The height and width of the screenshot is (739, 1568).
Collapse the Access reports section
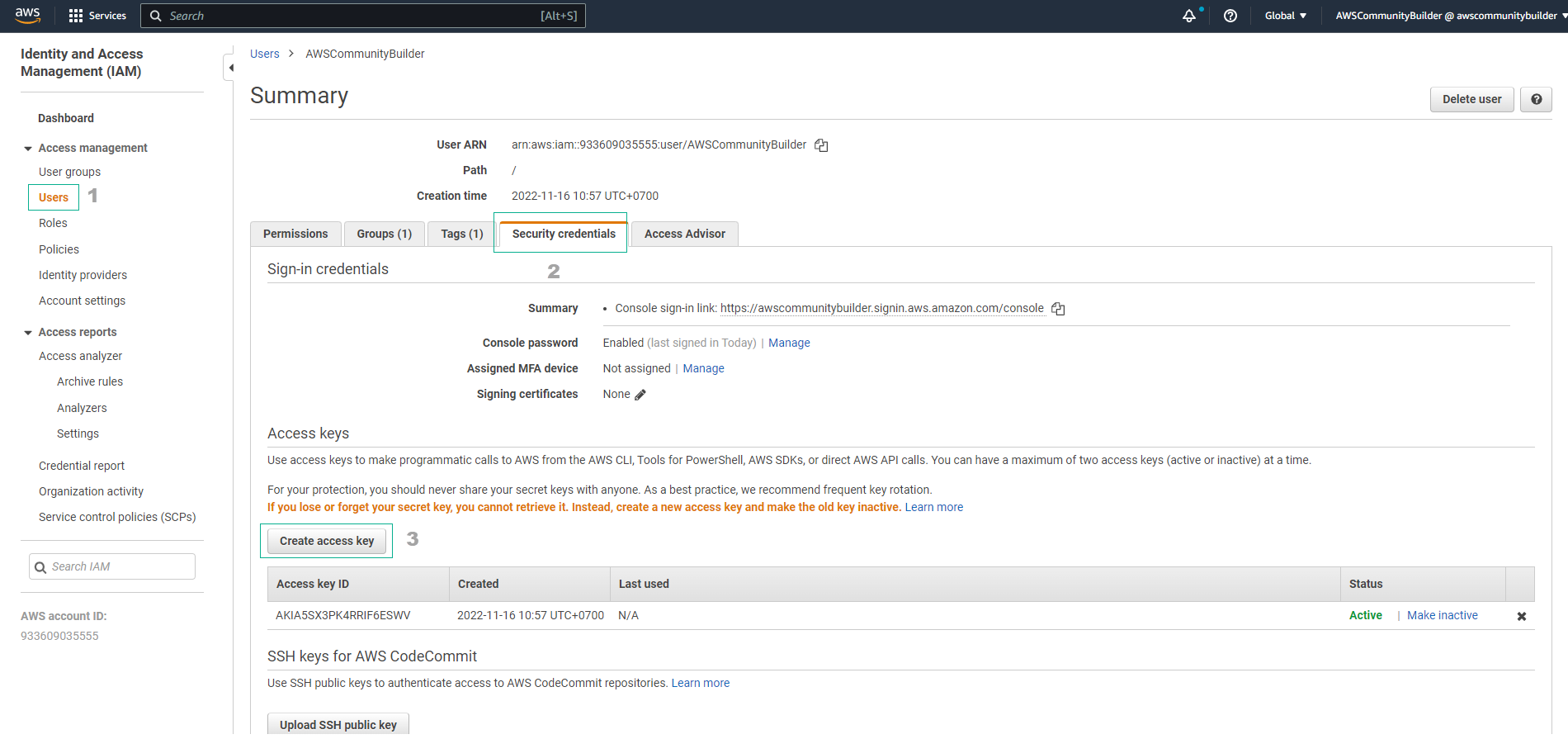(28, 333)
